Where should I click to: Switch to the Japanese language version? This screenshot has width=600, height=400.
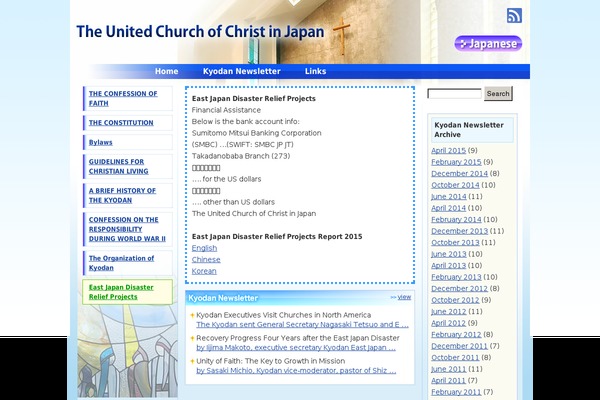(x=488, y=43)
